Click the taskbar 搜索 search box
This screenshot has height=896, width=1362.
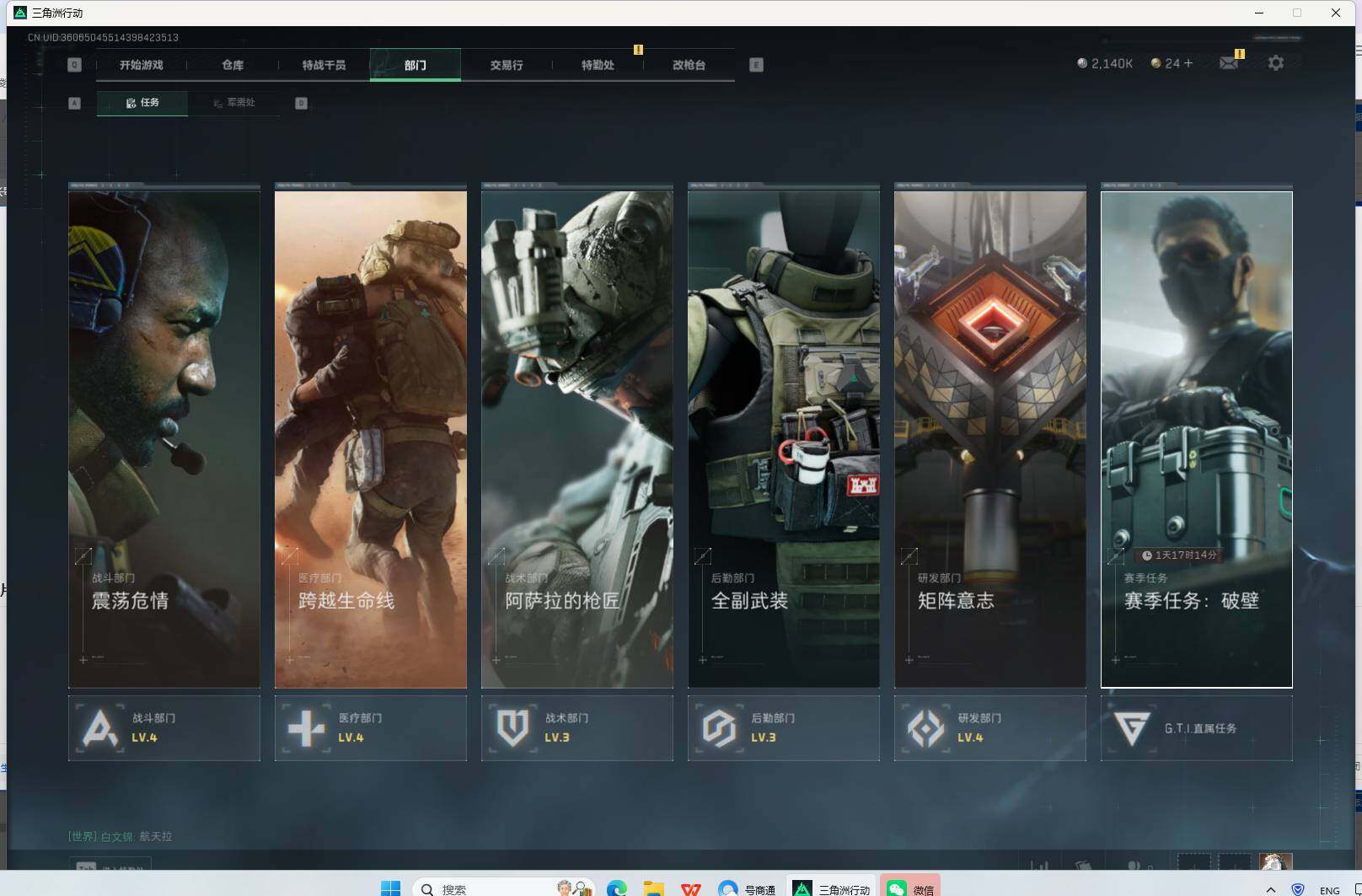pyautogui.click(x=504, y=888)
